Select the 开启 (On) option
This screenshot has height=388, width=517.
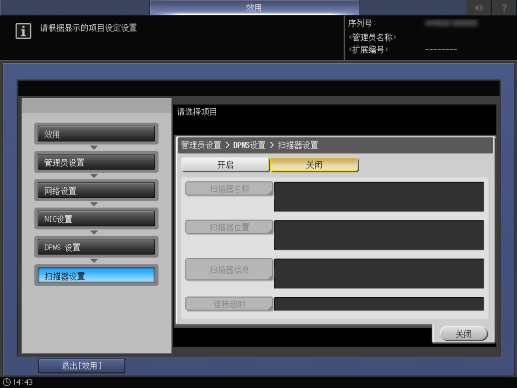pos(225,165)
